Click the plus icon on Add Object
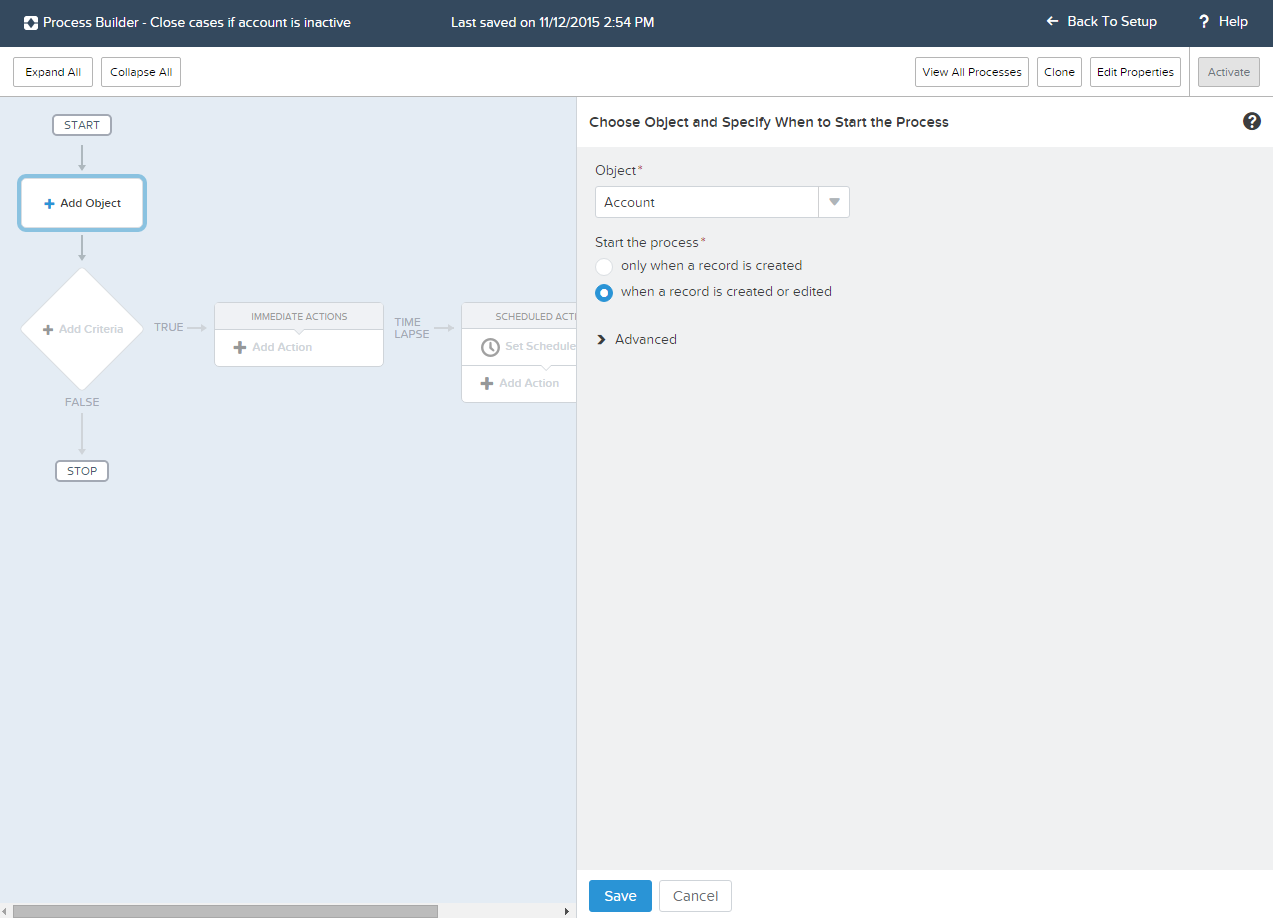 [49, 203]
